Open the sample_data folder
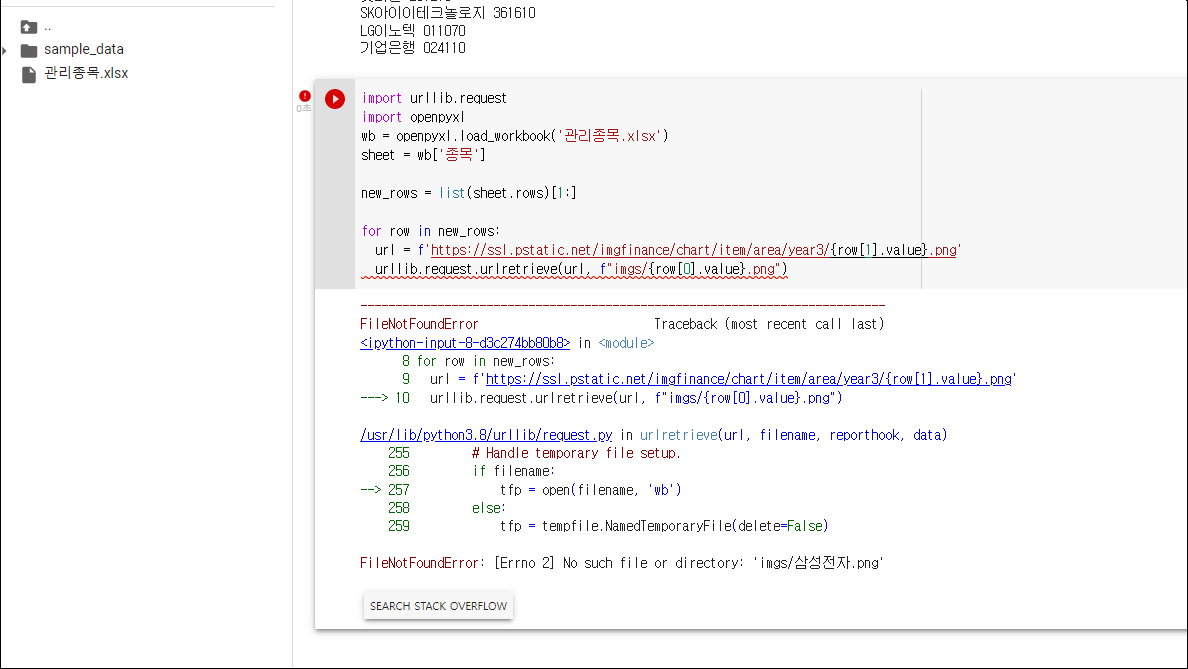The image size is (1188, 669). coord(83,49)
